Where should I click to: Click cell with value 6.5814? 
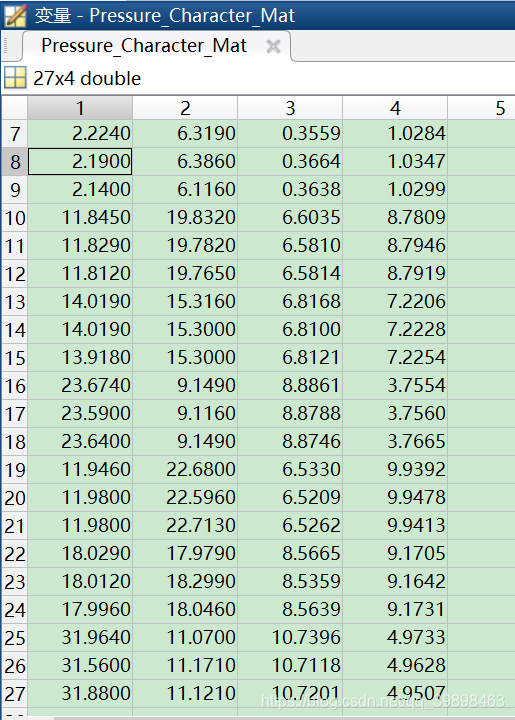point(290,274)
